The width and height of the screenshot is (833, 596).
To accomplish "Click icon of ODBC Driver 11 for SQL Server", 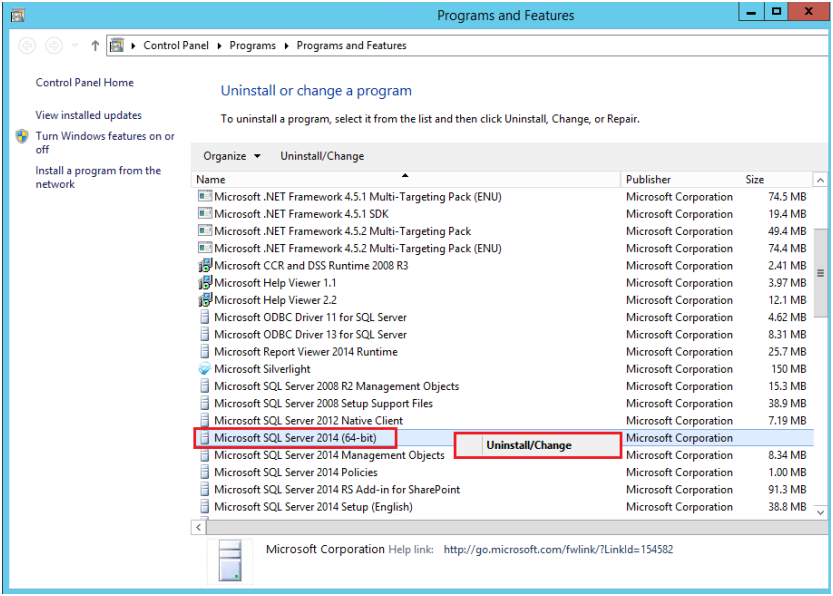I will [x=205, y=317].
